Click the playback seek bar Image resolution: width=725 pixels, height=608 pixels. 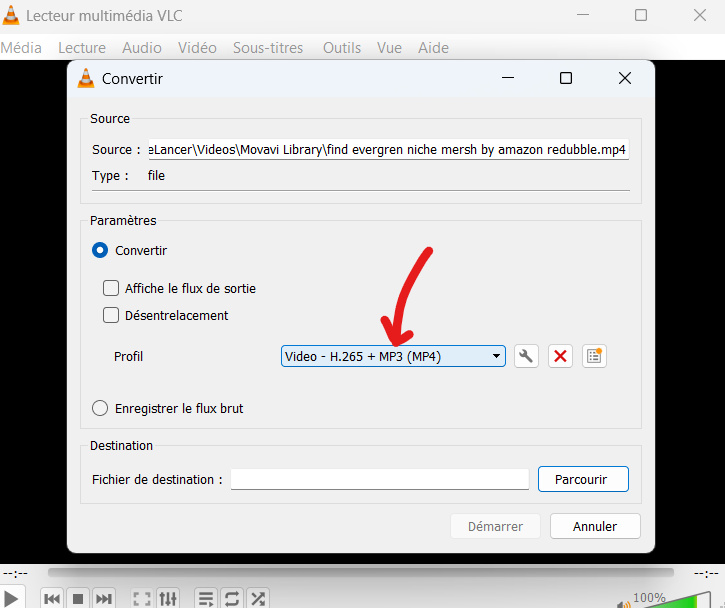tap(361, 573)
